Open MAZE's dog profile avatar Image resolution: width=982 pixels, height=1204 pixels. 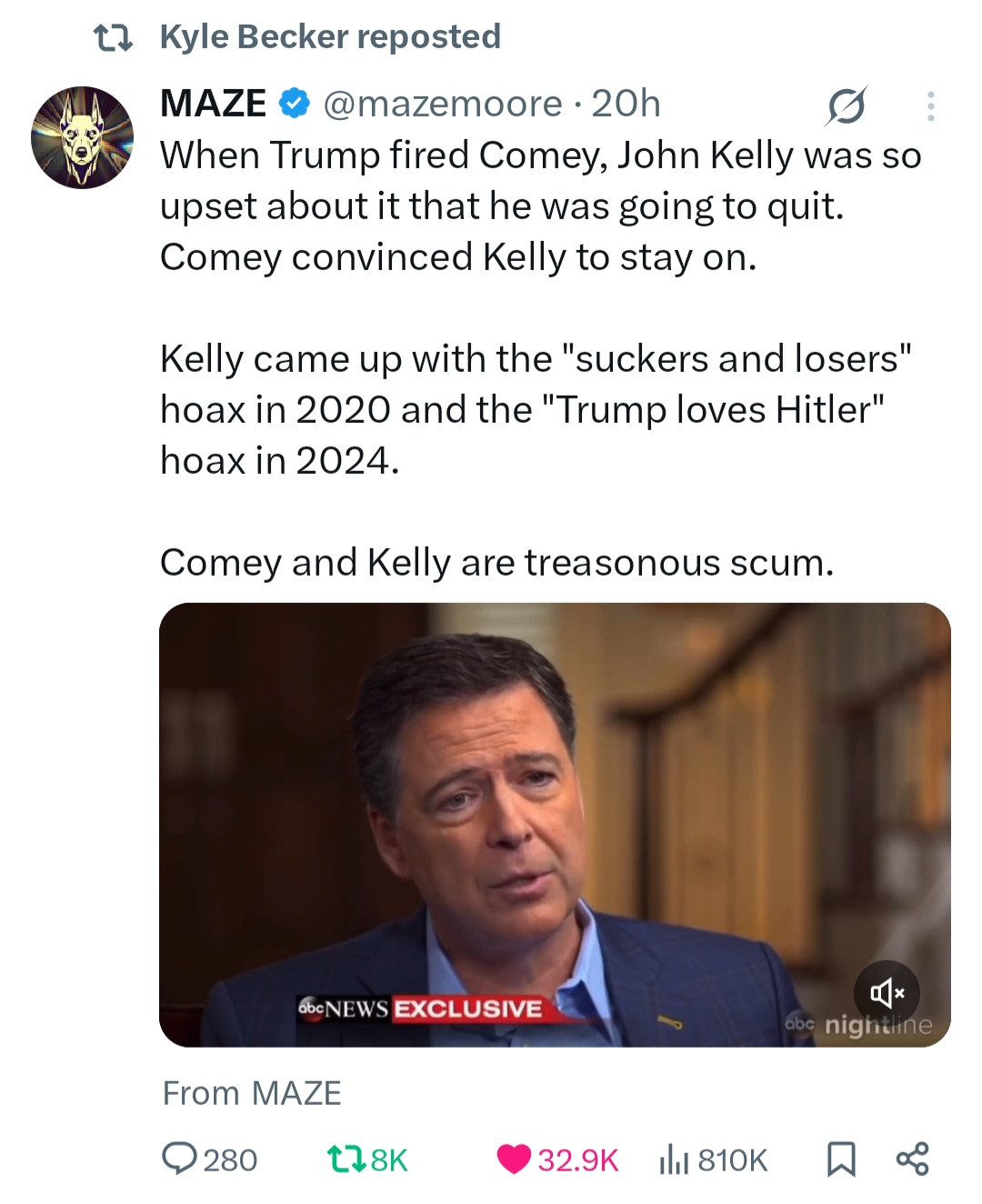tap(82, 137)
